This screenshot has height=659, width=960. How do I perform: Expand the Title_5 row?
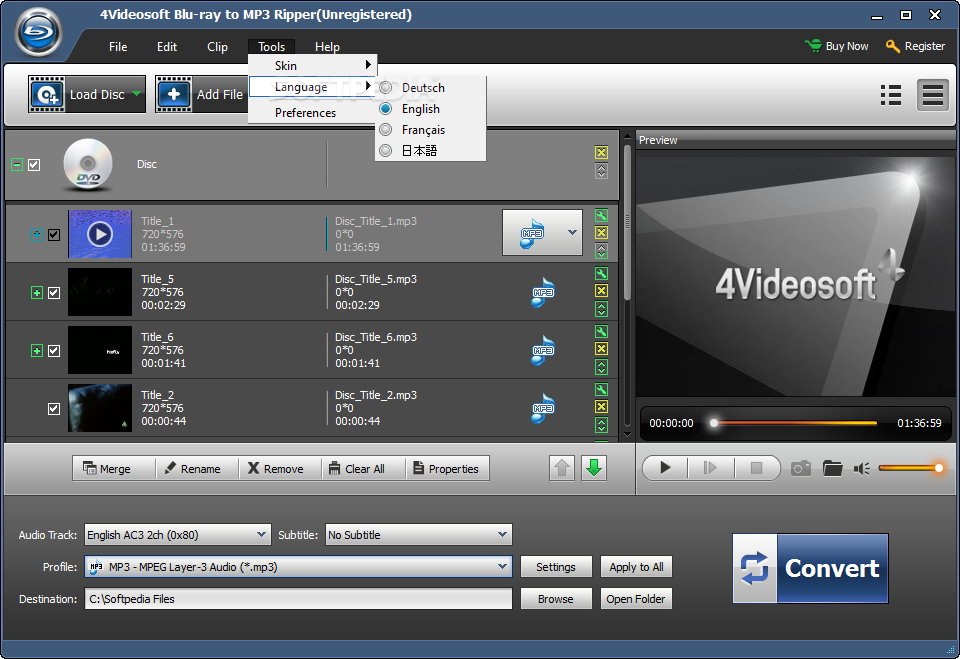coord(37,293)
